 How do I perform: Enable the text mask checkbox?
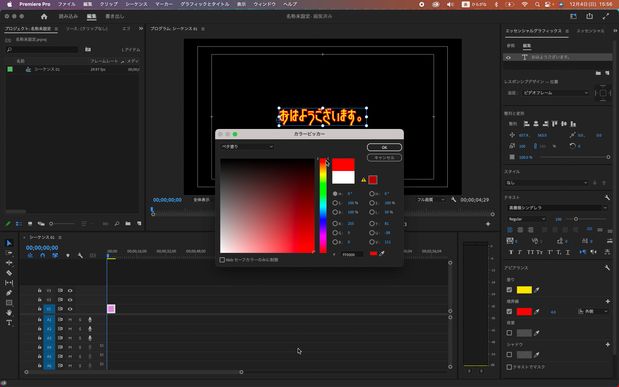pyautogui.click(x=509, y=367)
